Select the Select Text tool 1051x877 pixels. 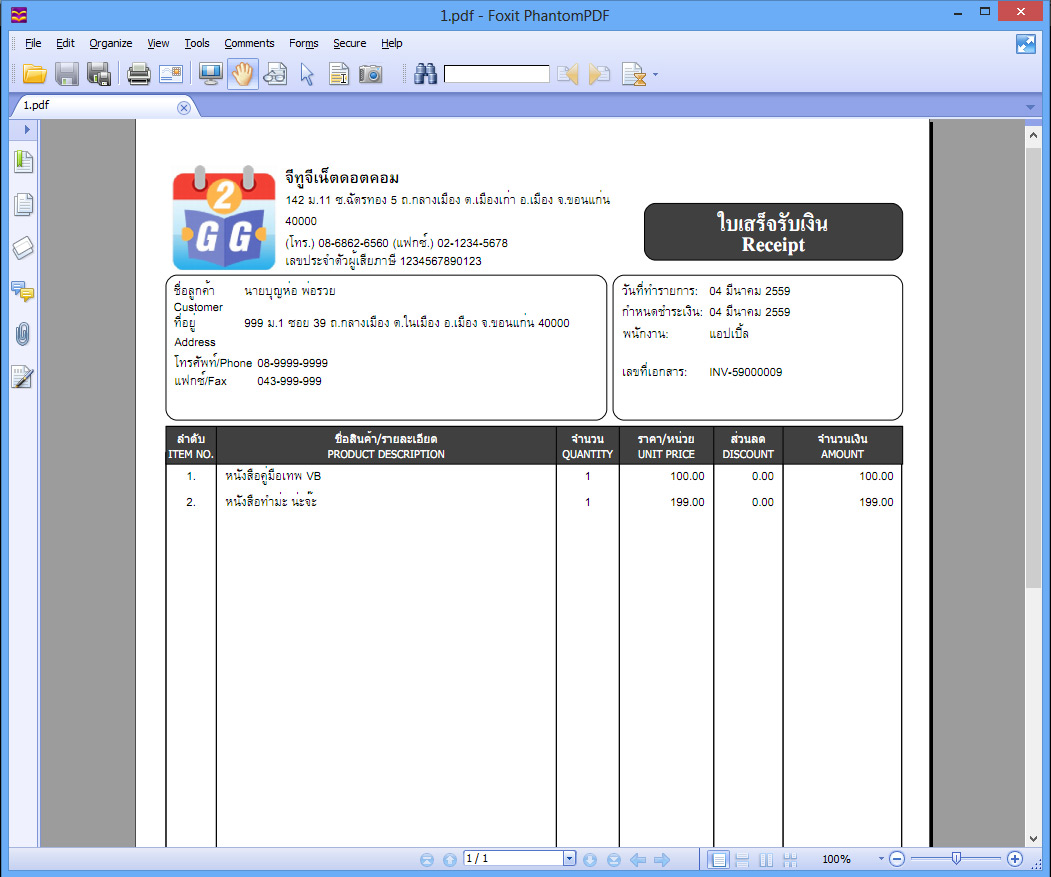click(x=339, y=74)
